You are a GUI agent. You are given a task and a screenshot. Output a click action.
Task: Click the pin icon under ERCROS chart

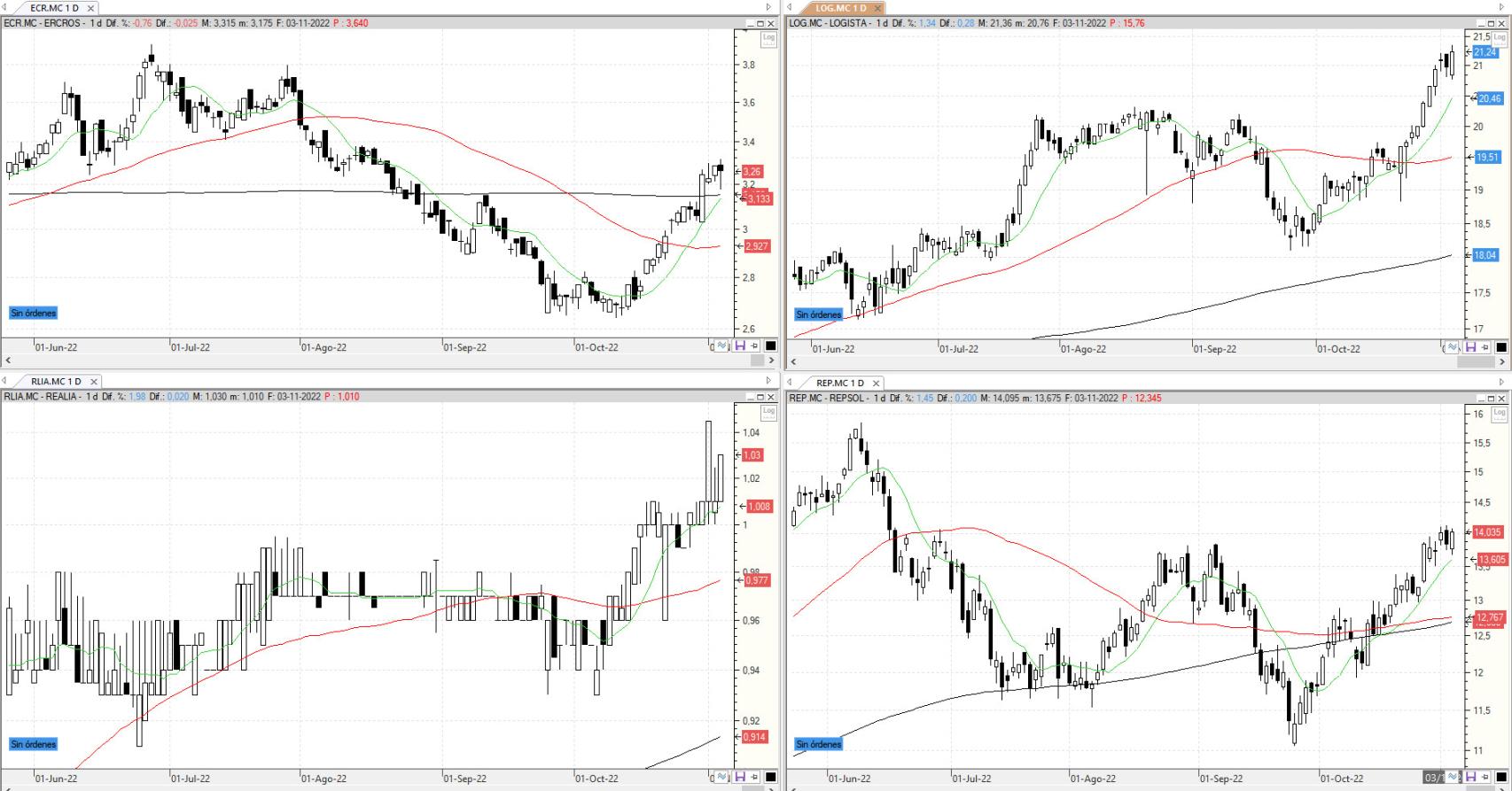point(754,346)
